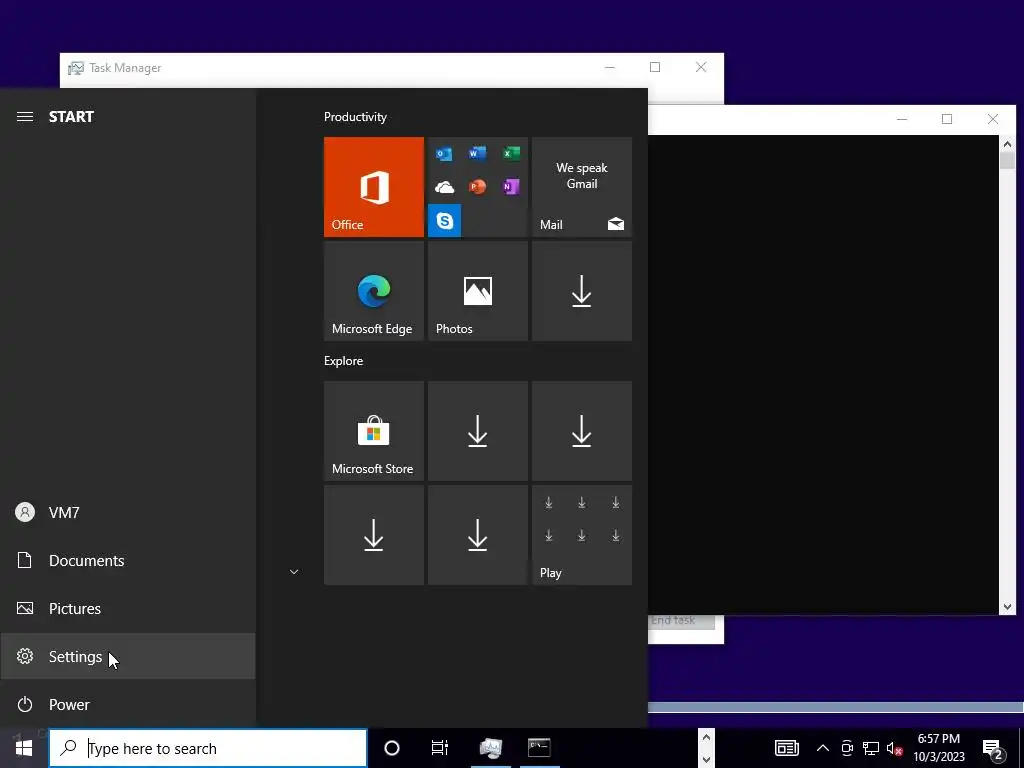Open OneDrive from the Office apps folder
This screenshot has height=768, width=1024.
click(444, 187)
